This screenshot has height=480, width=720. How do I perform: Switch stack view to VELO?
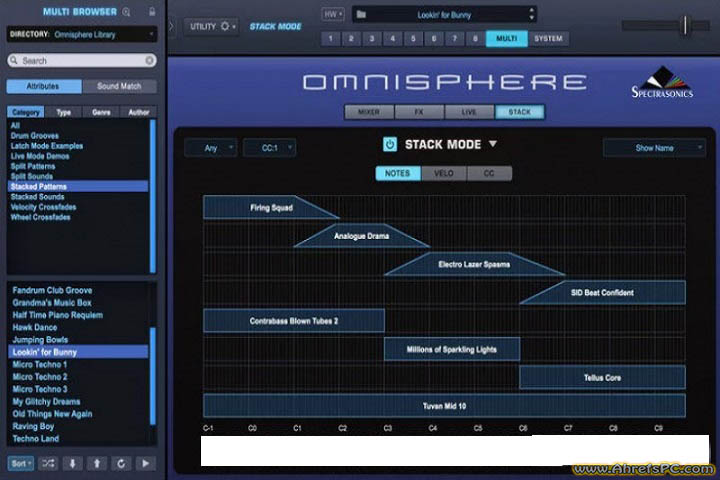point(444,173)
